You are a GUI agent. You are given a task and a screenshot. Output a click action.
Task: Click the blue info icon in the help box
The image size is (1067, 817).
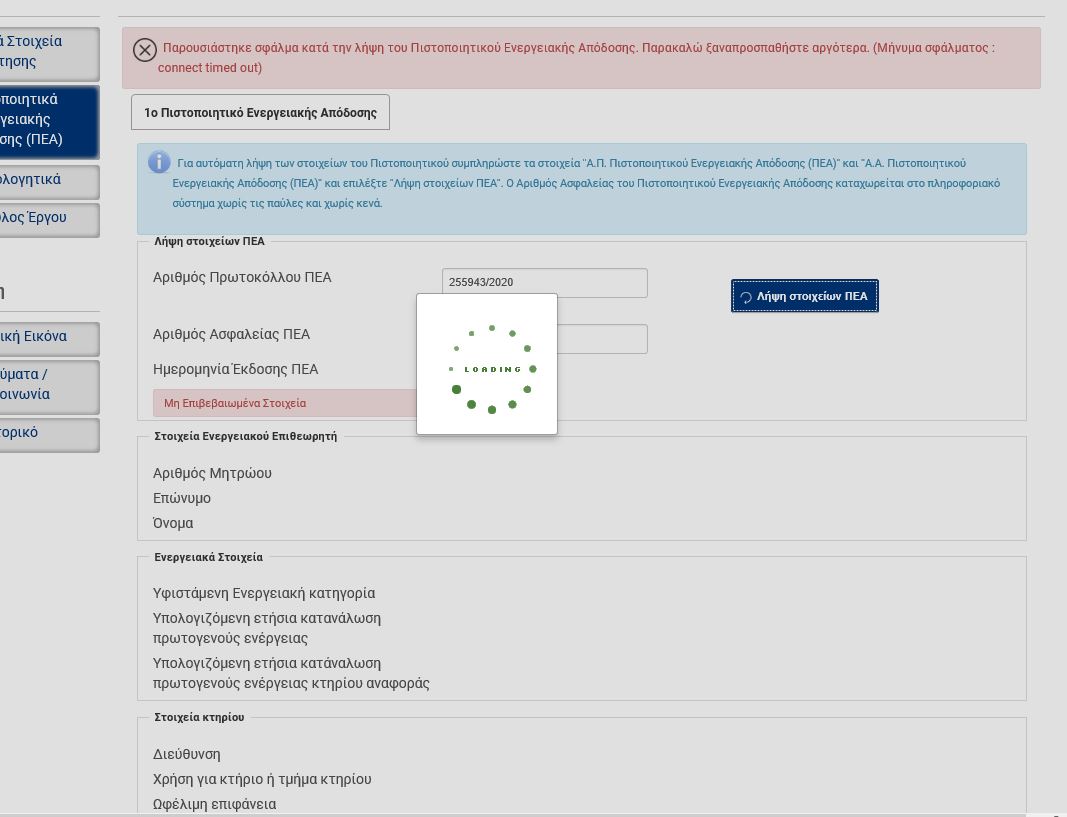159,162
